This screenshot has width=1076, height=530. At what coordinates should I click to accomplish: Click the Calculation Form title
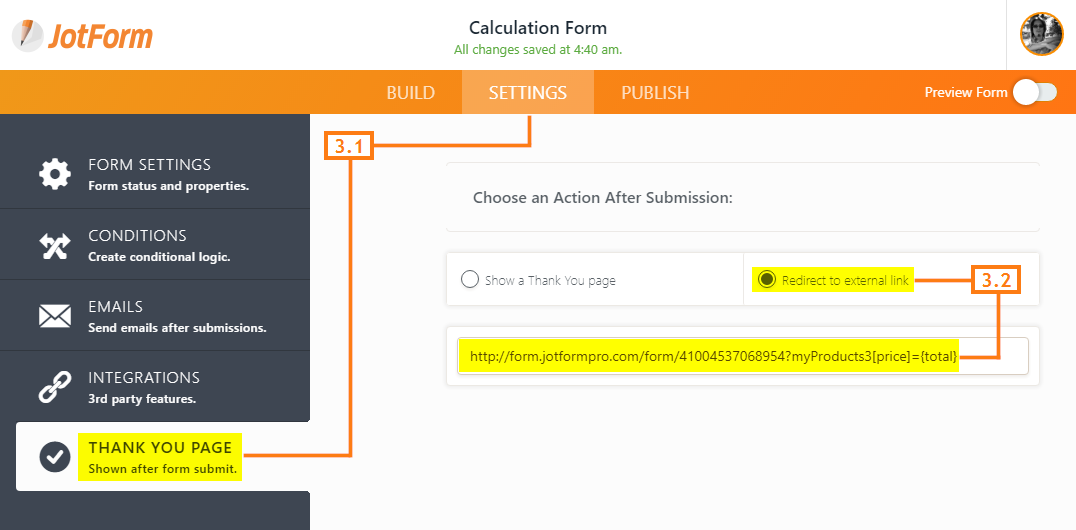[538, 28]
